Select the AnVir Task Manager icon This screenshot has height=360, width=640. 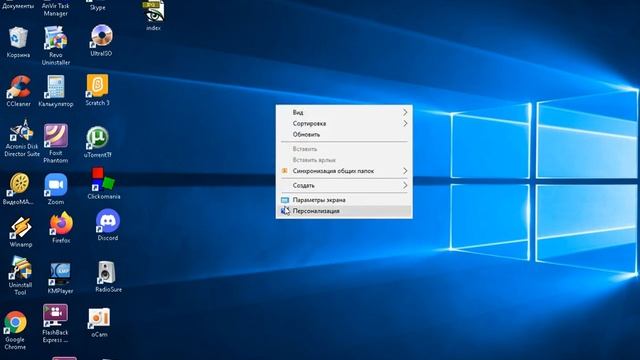56,9
